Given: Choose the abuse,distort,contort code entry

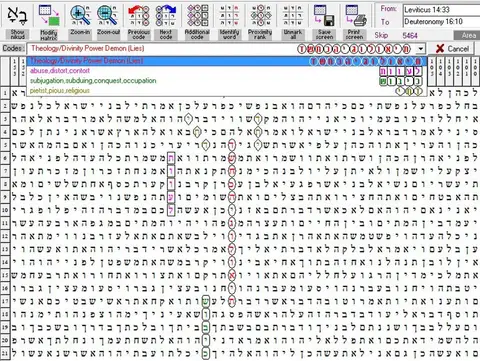Looking at the screenshot, I should [x=227, y=71].
